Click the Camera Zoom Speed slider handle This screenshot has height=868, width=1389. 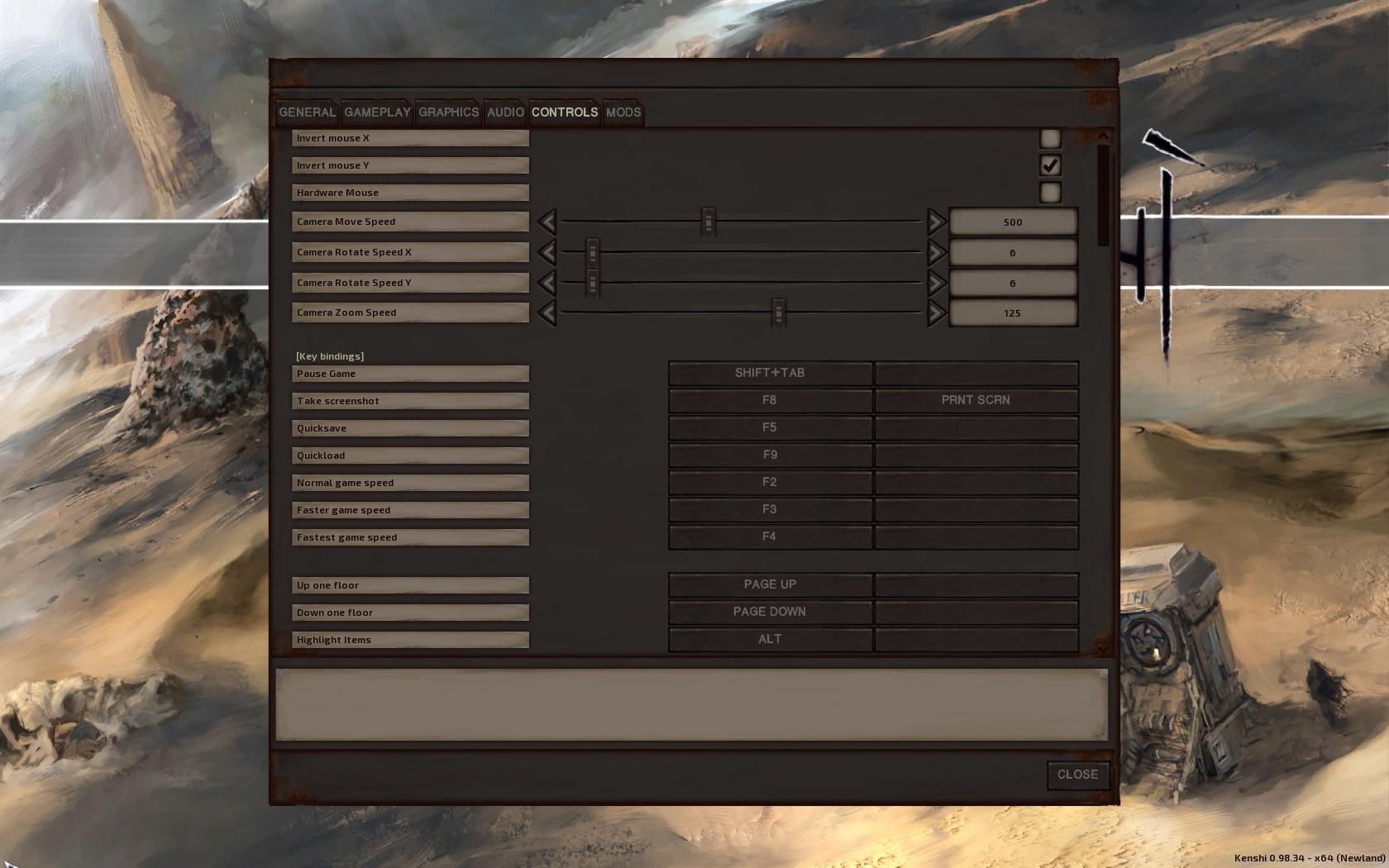[778, 312]
